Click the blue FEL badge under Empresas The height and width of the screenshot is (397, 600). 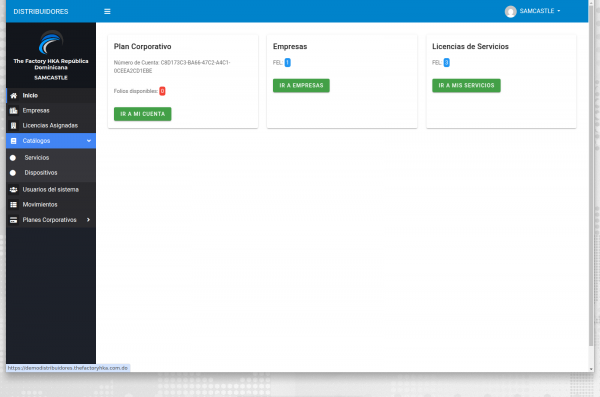click(287, 62)
